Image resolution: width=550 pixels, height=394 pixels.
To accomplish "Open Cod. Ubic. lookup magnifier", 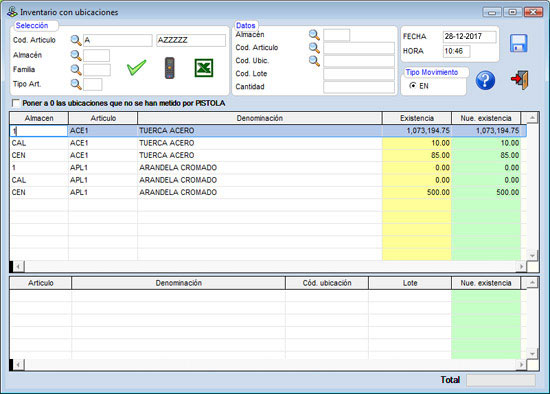I will 314,61.
